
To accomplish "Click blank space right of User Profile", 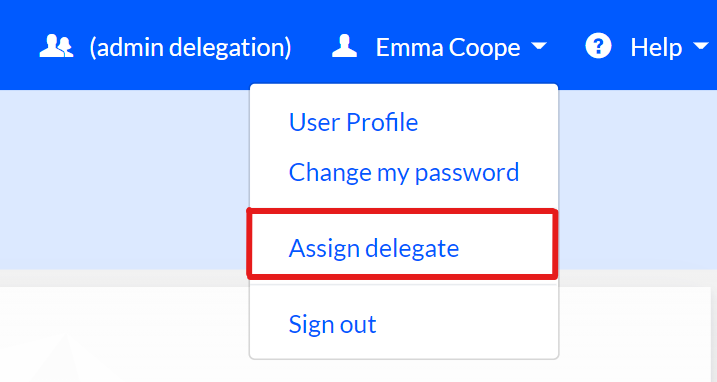I will 485,122.
